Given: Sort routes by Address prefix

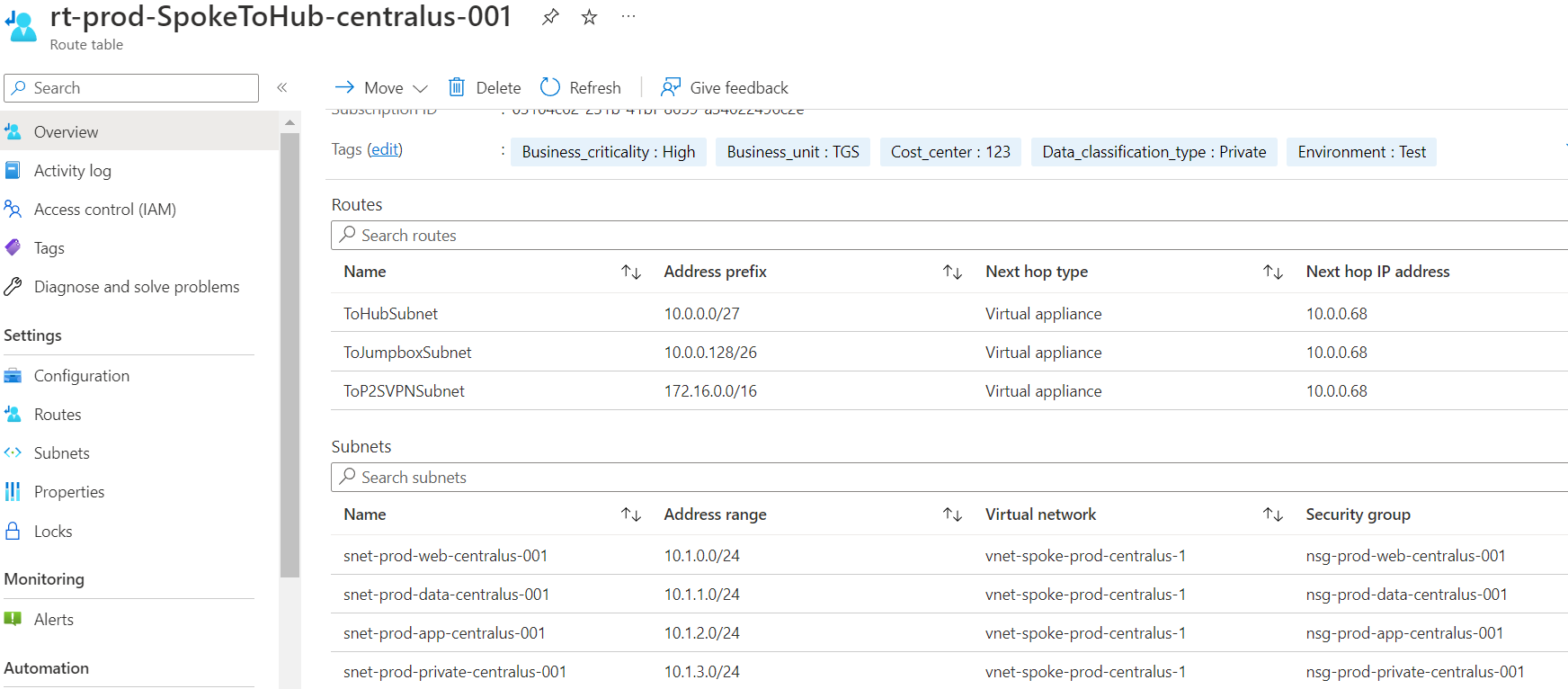Looking at the screenshot, I should (x=952, y=272).
